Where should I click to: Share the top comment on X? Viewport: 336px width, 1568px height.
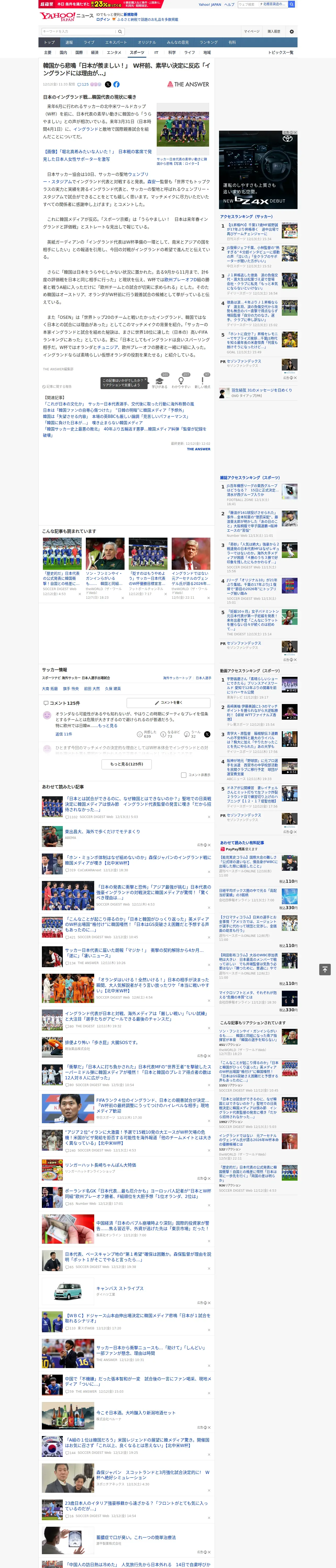[x=207, y=734]
